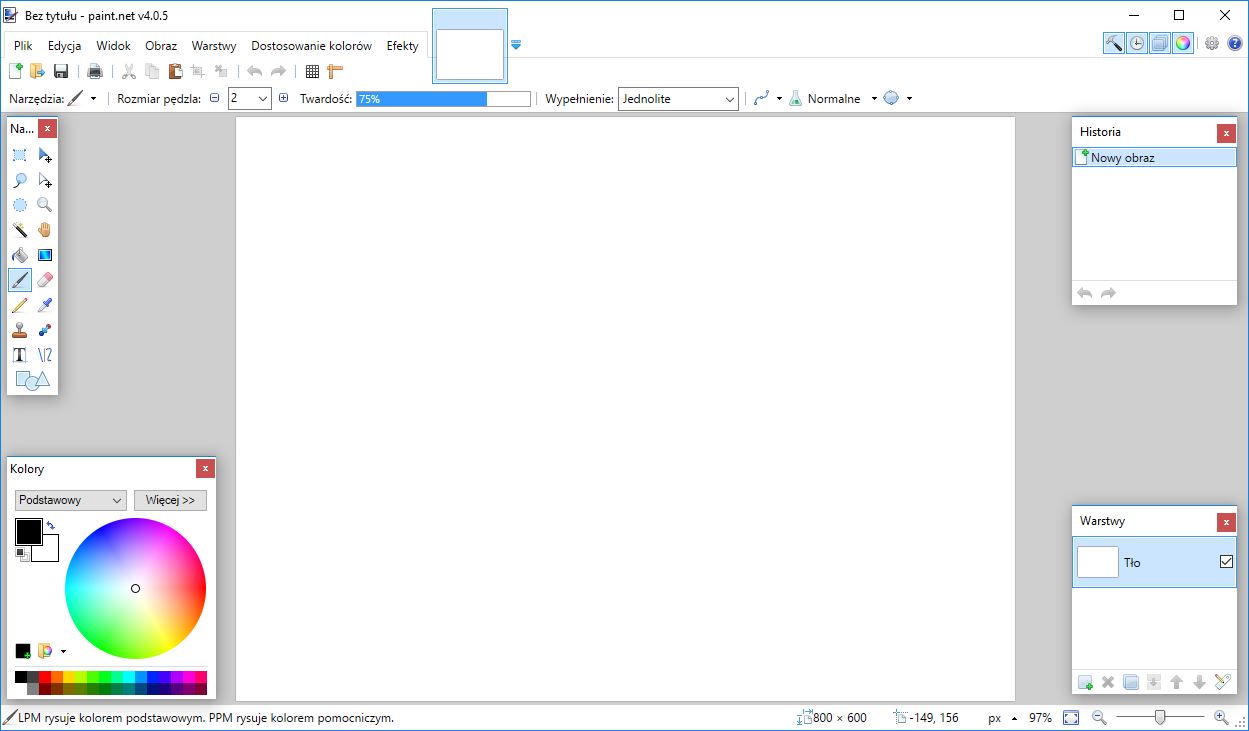The height and width of the screenshot is (731, 1249).
Task: Save the image with floppy disk icon
Action: click(61, 71)
